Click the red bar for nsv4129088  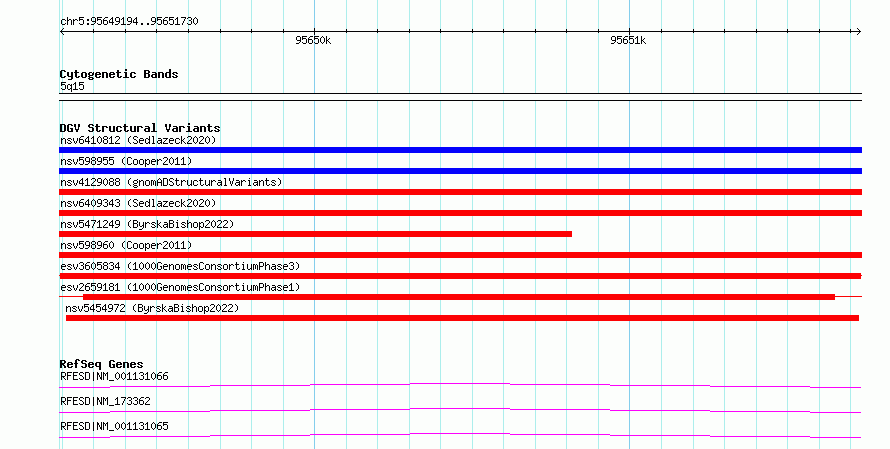(x=460, y=192)
